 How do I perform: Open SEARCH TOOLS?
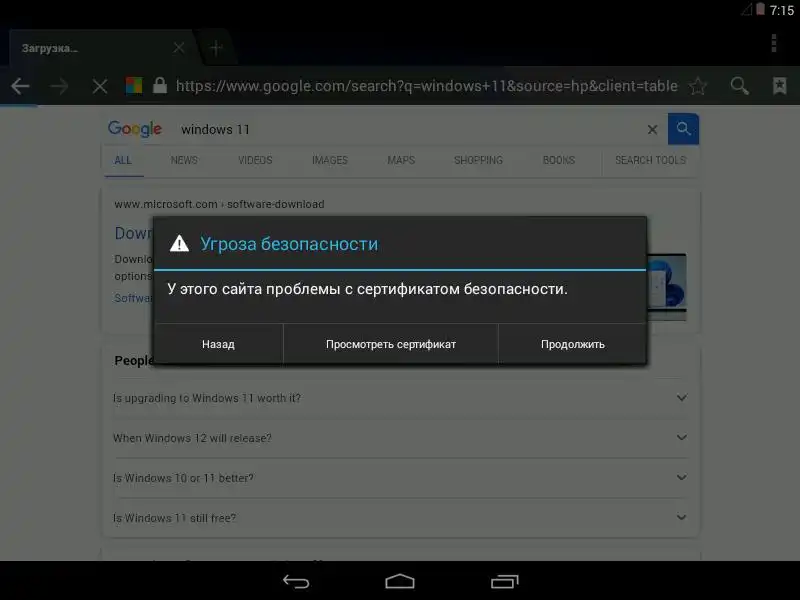[651, 160]
